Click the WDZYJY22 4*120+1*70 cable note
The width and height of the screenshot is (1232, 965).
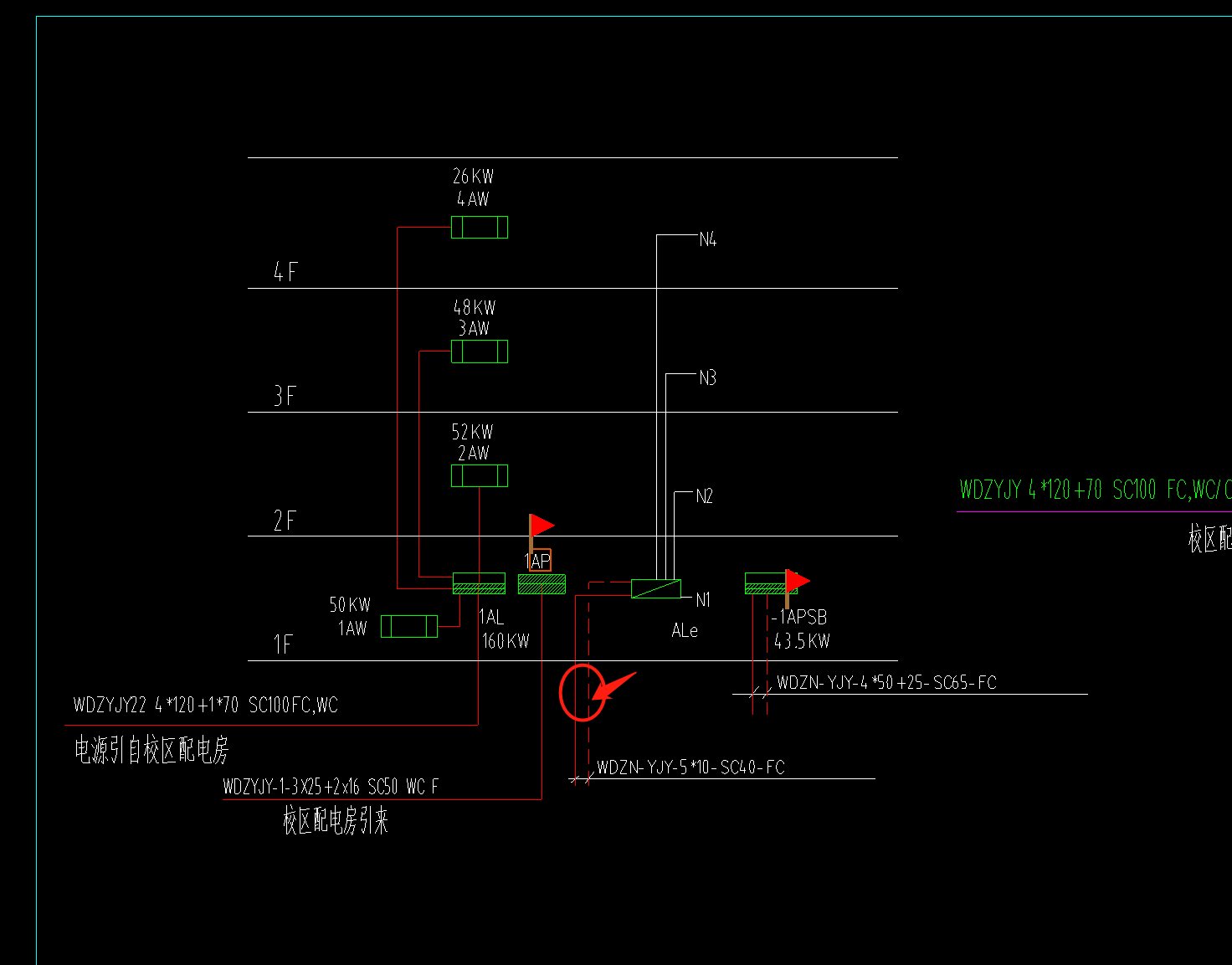[206, 705]
